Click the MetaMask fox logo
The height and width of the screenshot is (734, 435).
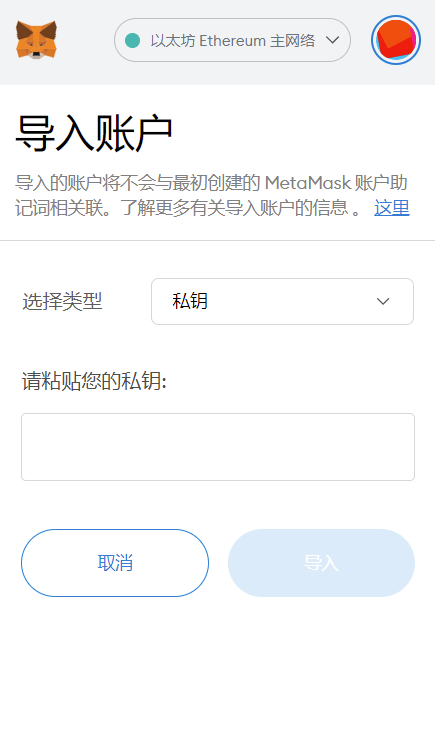click(x=36, y=40)
